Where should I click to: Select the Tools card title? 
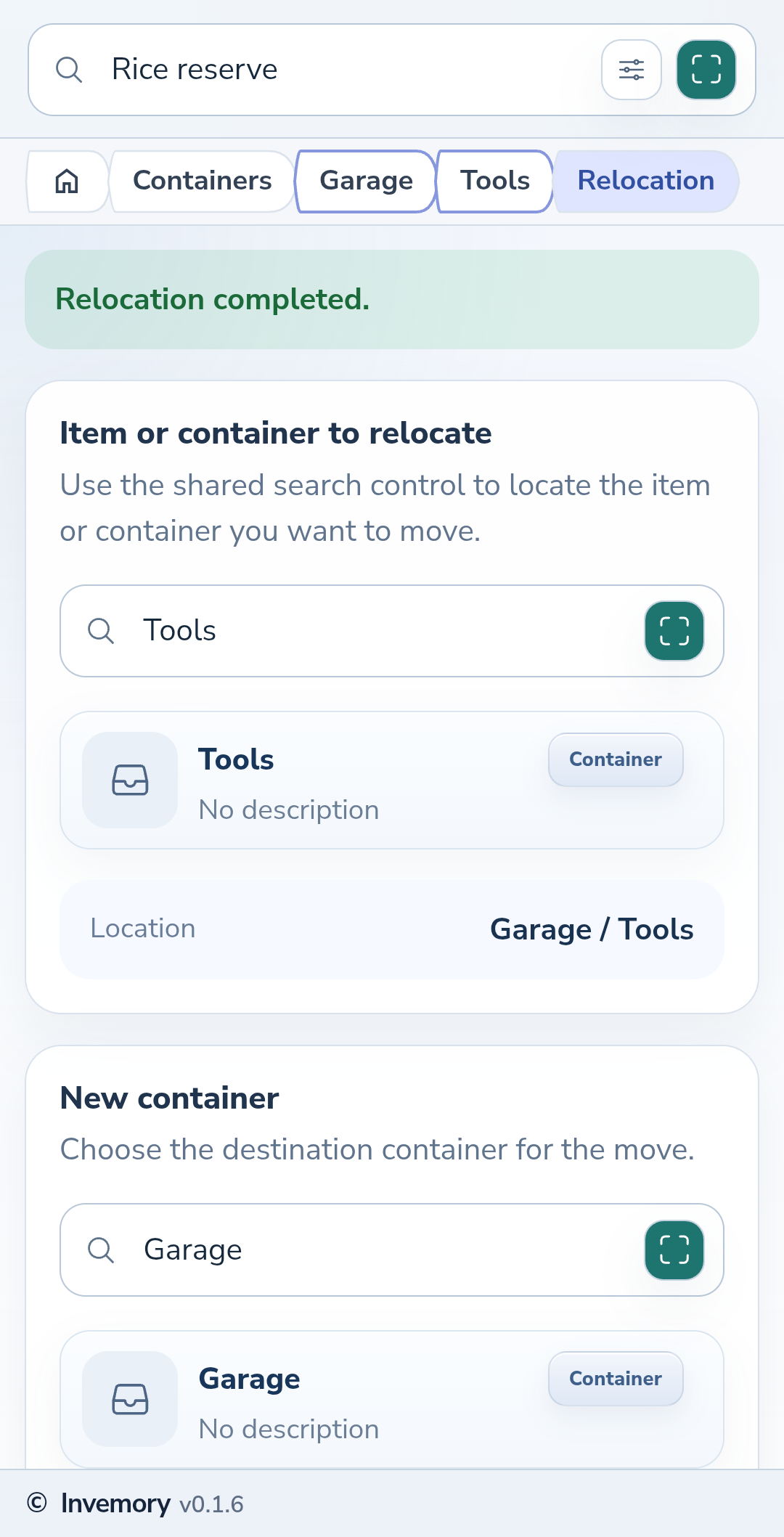point(236,759)
